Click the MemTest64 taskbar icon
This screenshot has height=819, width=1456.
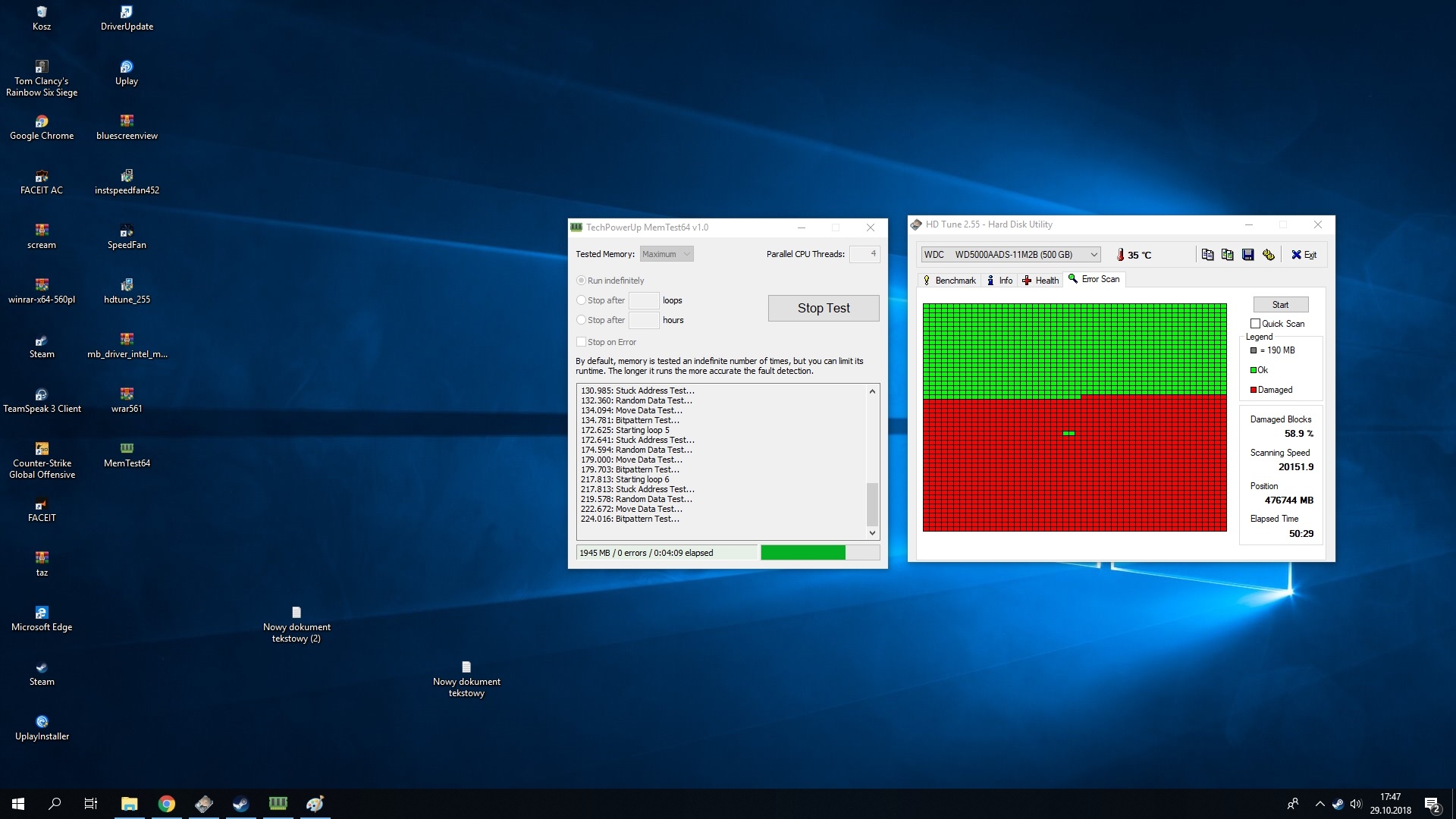[278, 804]
